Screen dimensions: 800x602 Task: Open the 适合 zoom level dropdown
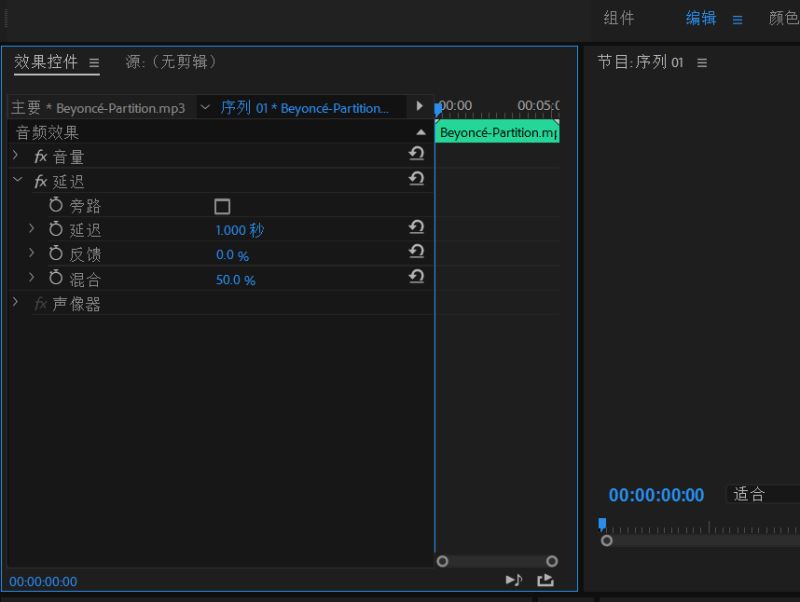click(x=762, y=494)
